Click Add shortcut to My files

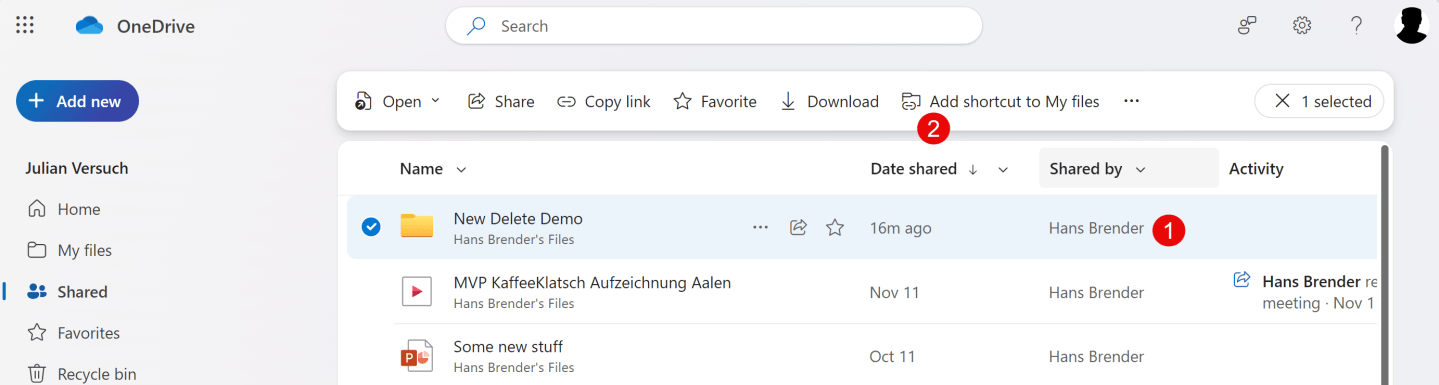point(1000,101)
